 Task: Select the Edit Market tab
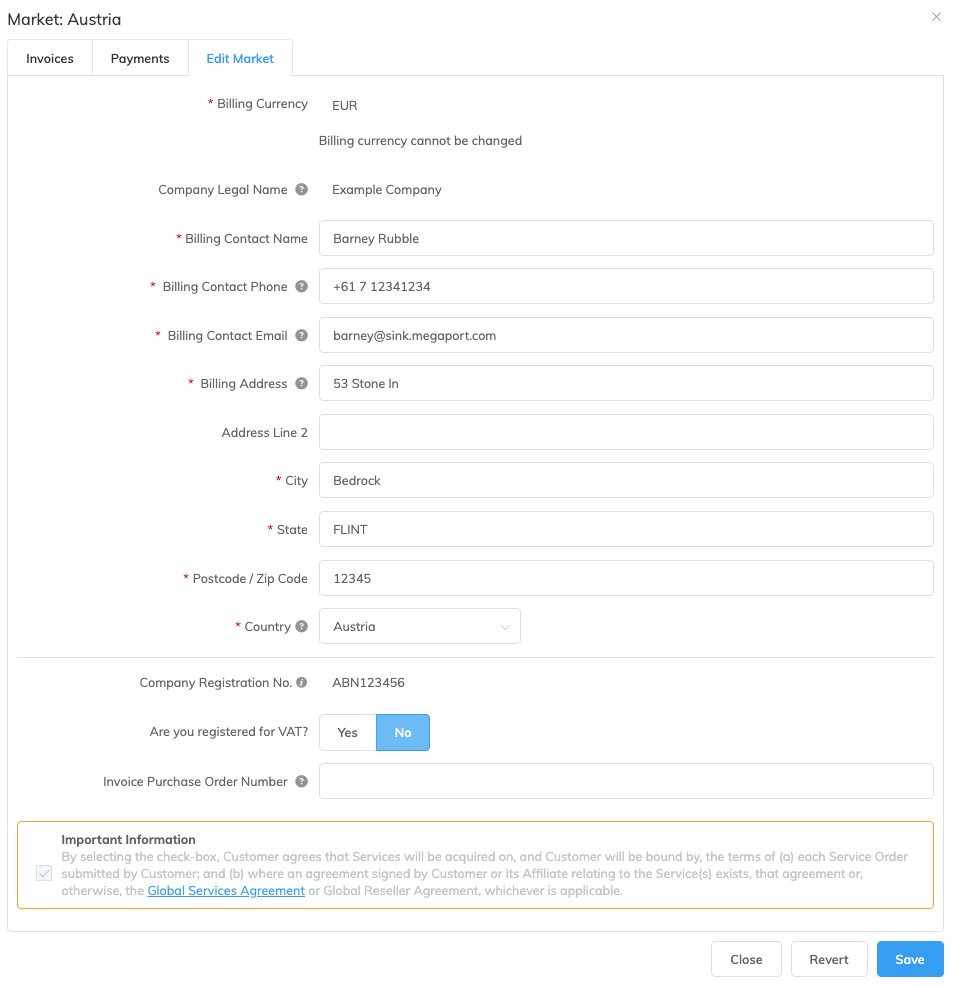(240, 59)
